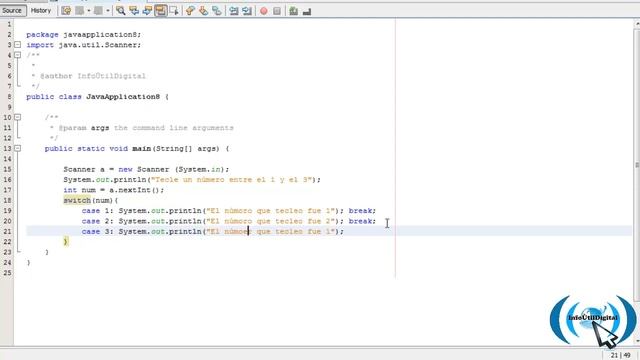
Task: Click on 'package javaapplication8;' line
Action: (84, 35)
